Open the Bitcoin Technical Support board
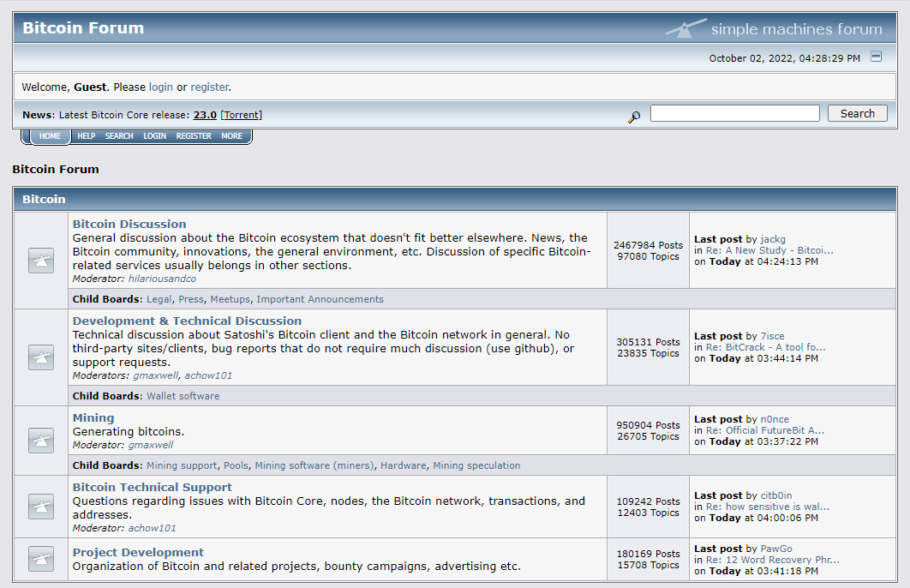The width and height of the screenshot is (910, 588). [x=152, y=487]
